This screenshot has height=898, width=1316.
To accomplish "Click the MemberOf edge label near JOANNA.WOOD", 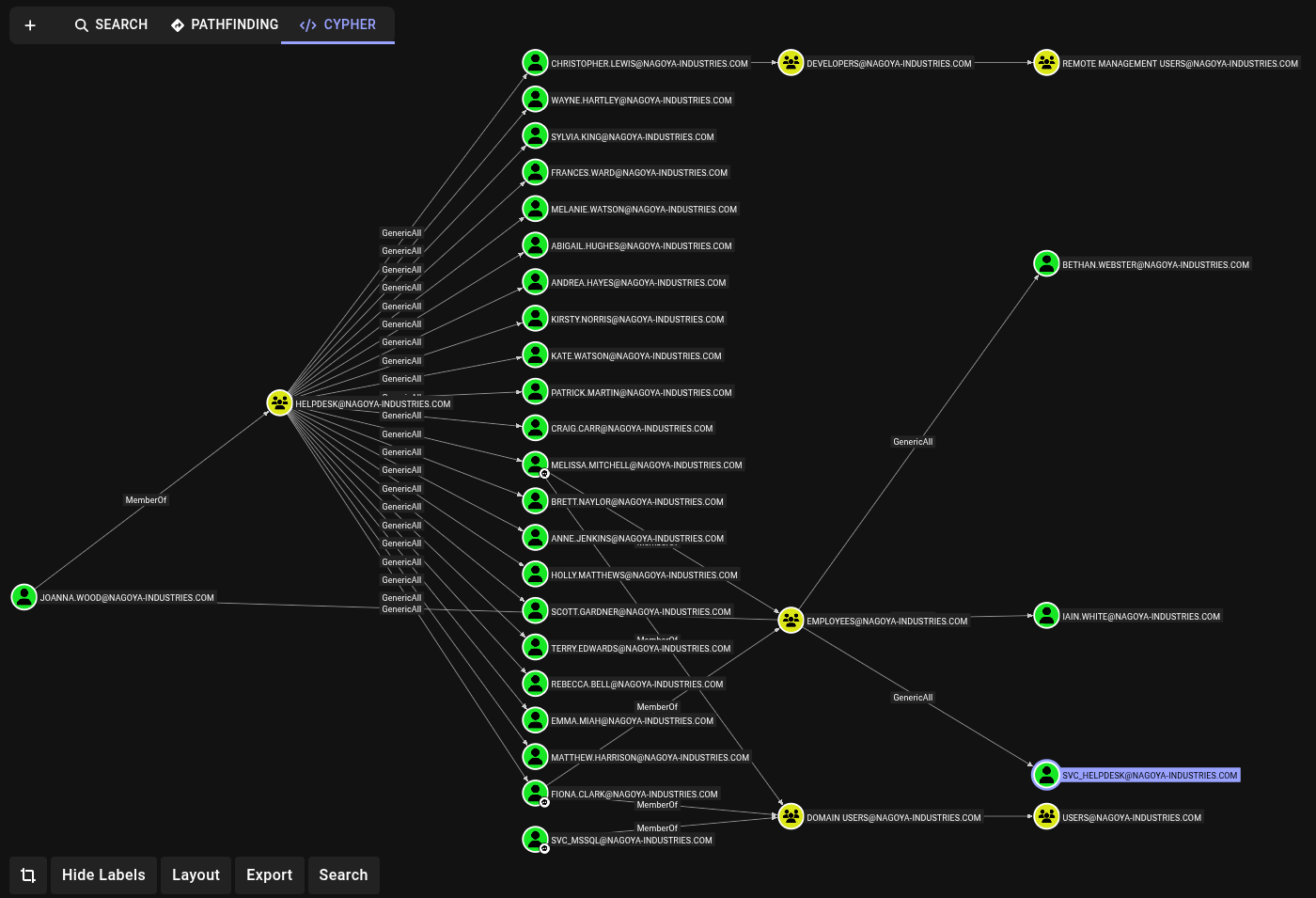I will point(146,500).
